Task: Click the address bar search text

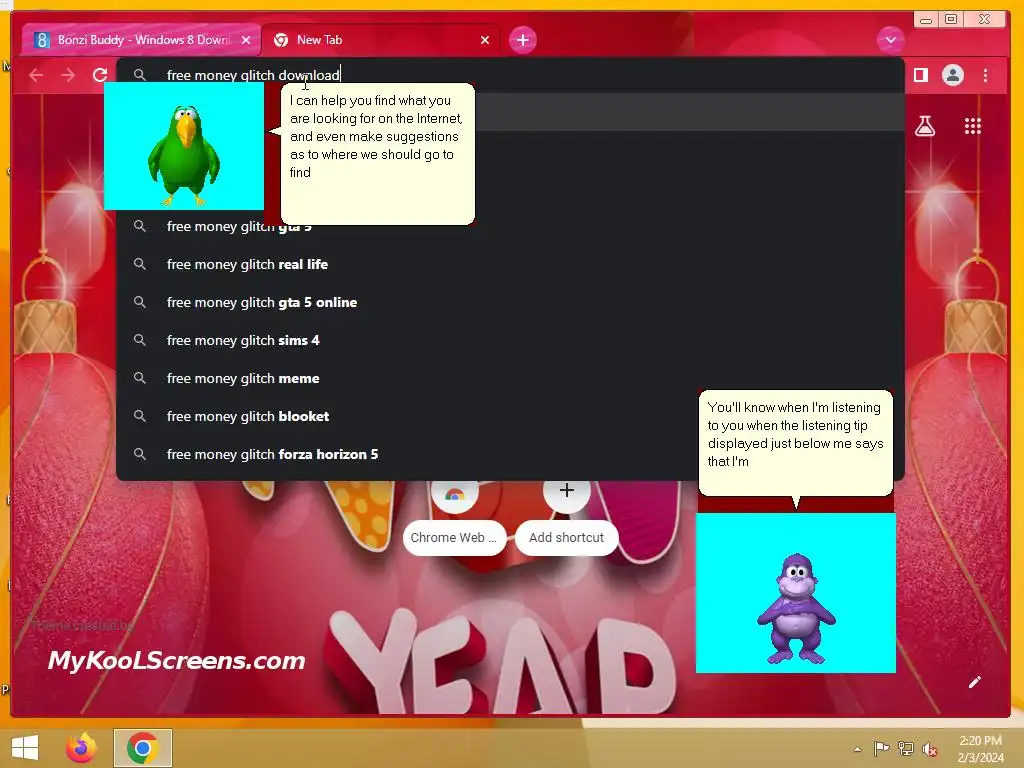Action: pos(253,75)
